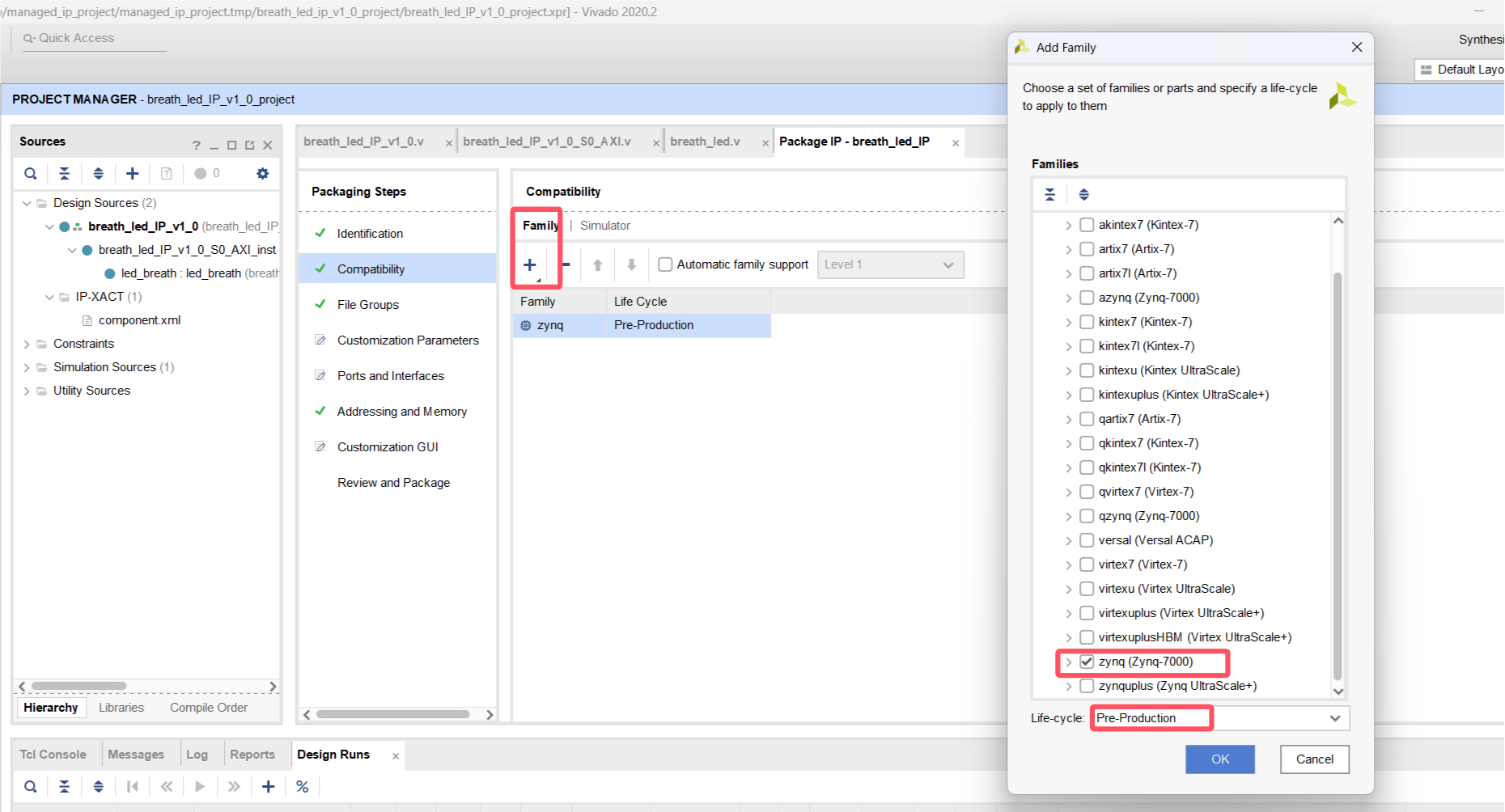Image resolution: width=1505 pixels, height=812 pixels.
Task: Collapse all items in Sources panel
Action: (65, 173)
